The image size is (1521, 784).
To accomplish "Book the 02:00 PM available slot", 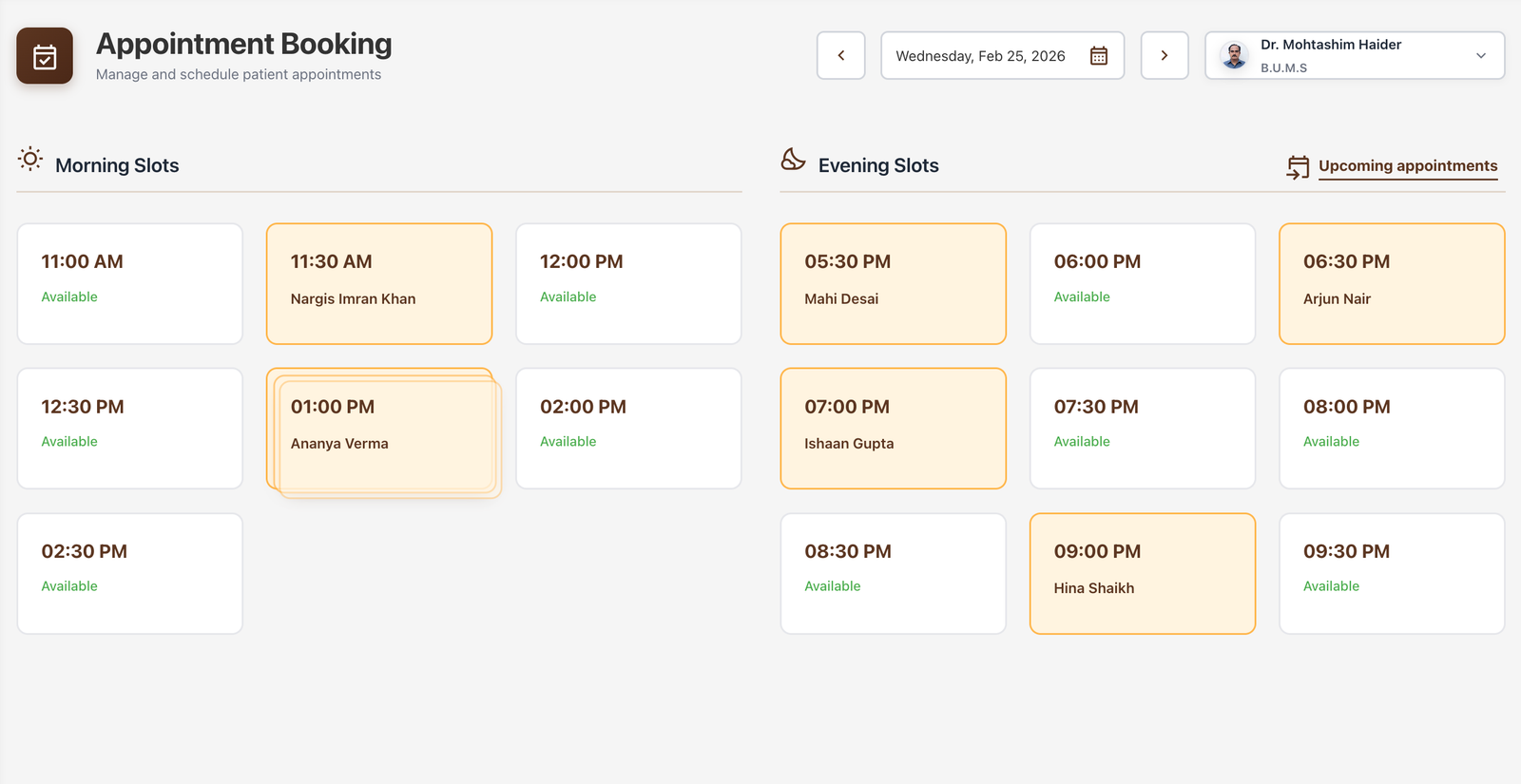I will pyautogui.click(x=628, y=429).
